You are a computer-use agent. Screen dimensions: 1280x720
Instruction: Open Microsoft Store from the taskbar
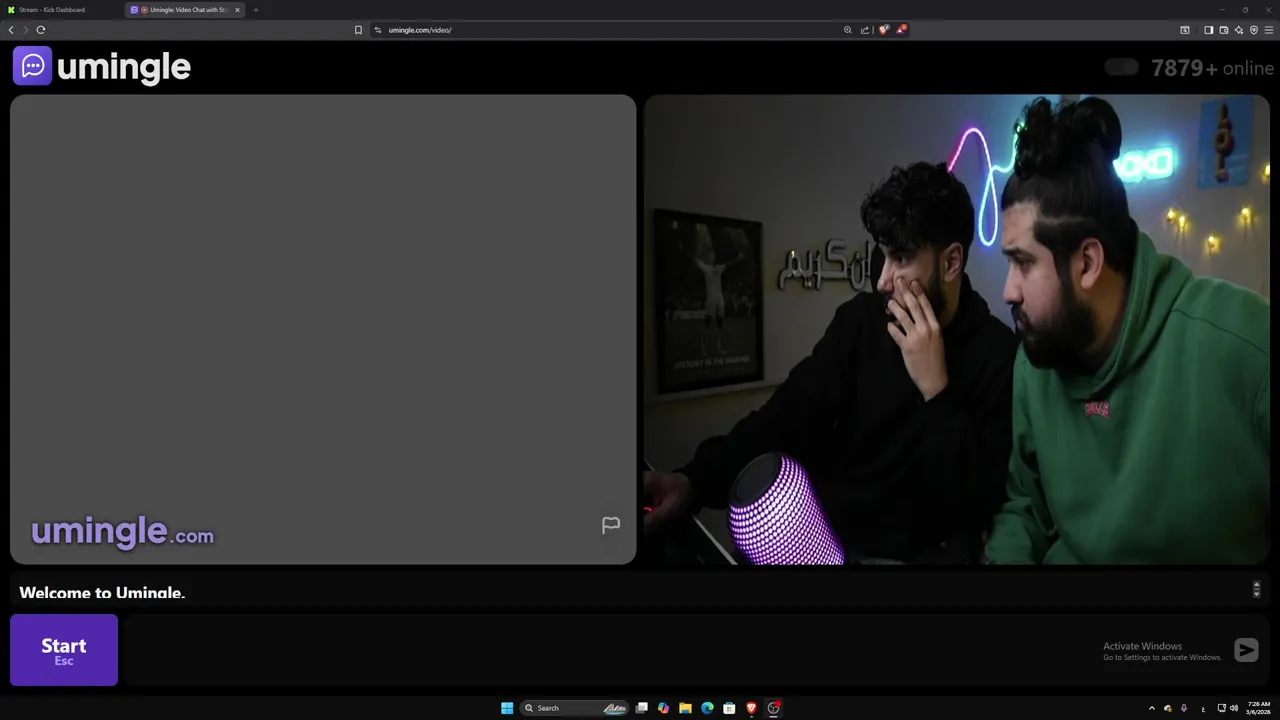click(729, 708)
